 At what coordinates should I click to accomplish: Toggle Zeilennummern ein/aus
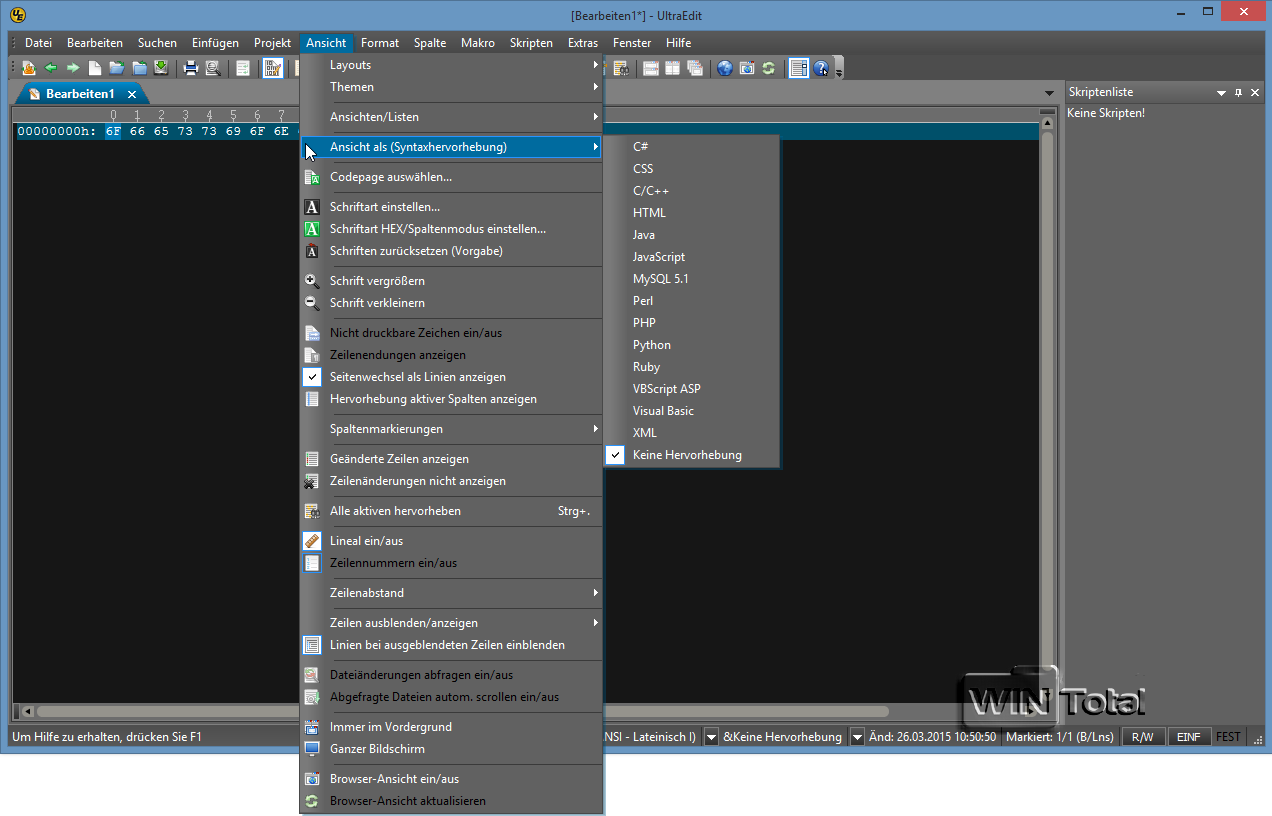click(x=452, y=563)
